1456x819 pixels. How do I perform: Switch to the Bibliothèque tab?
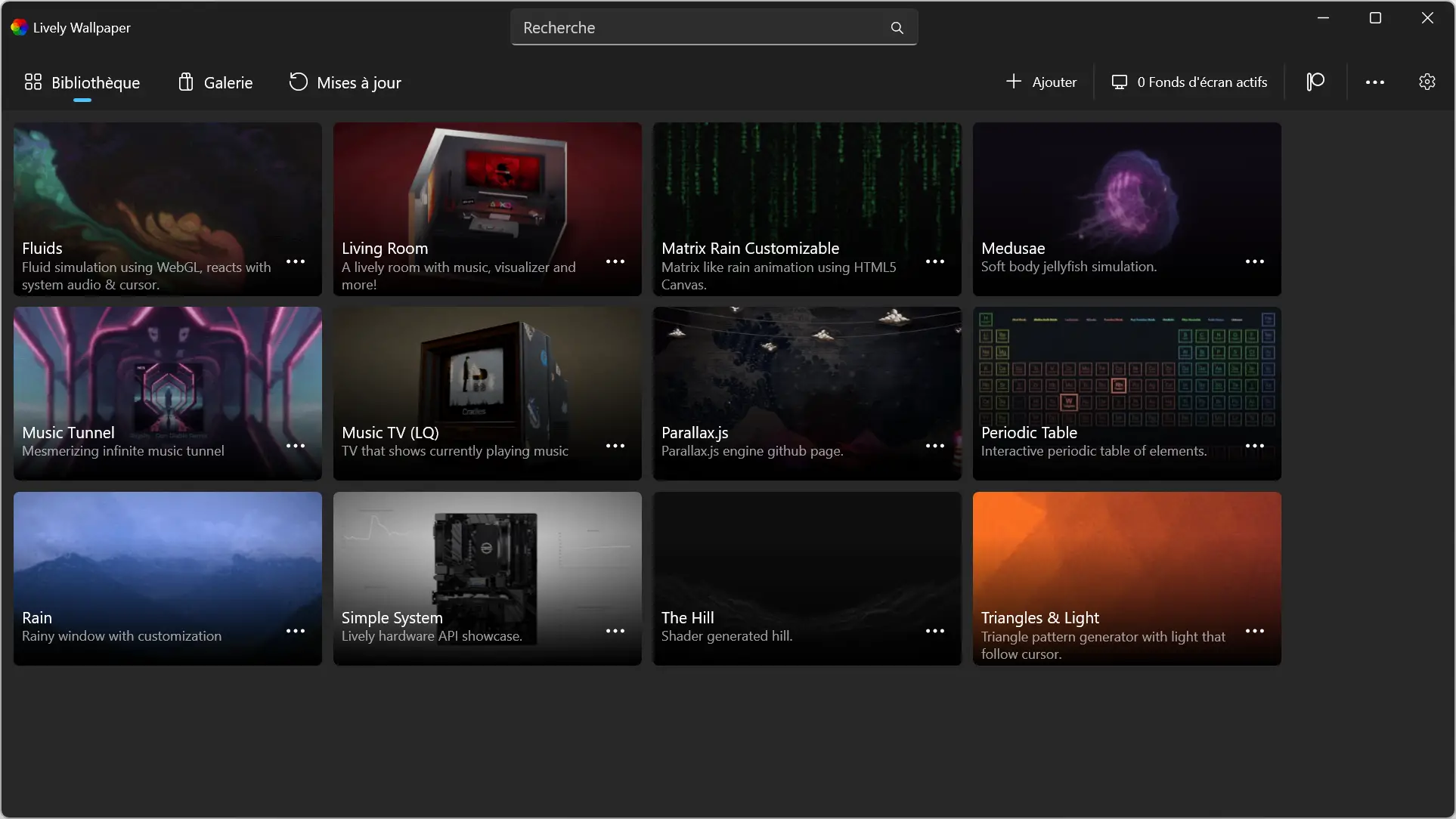tap(82, 82)
